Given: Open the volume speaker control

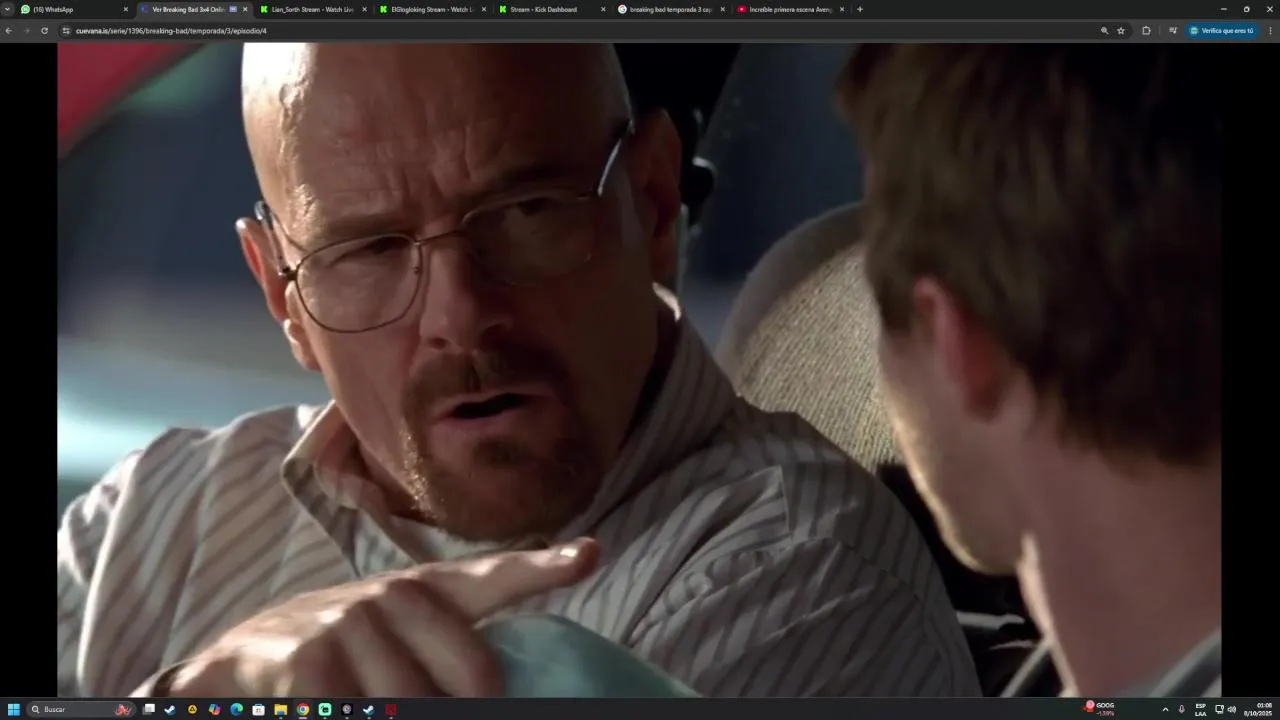Looking at the screenshot, I should [x=1232, y=710].
